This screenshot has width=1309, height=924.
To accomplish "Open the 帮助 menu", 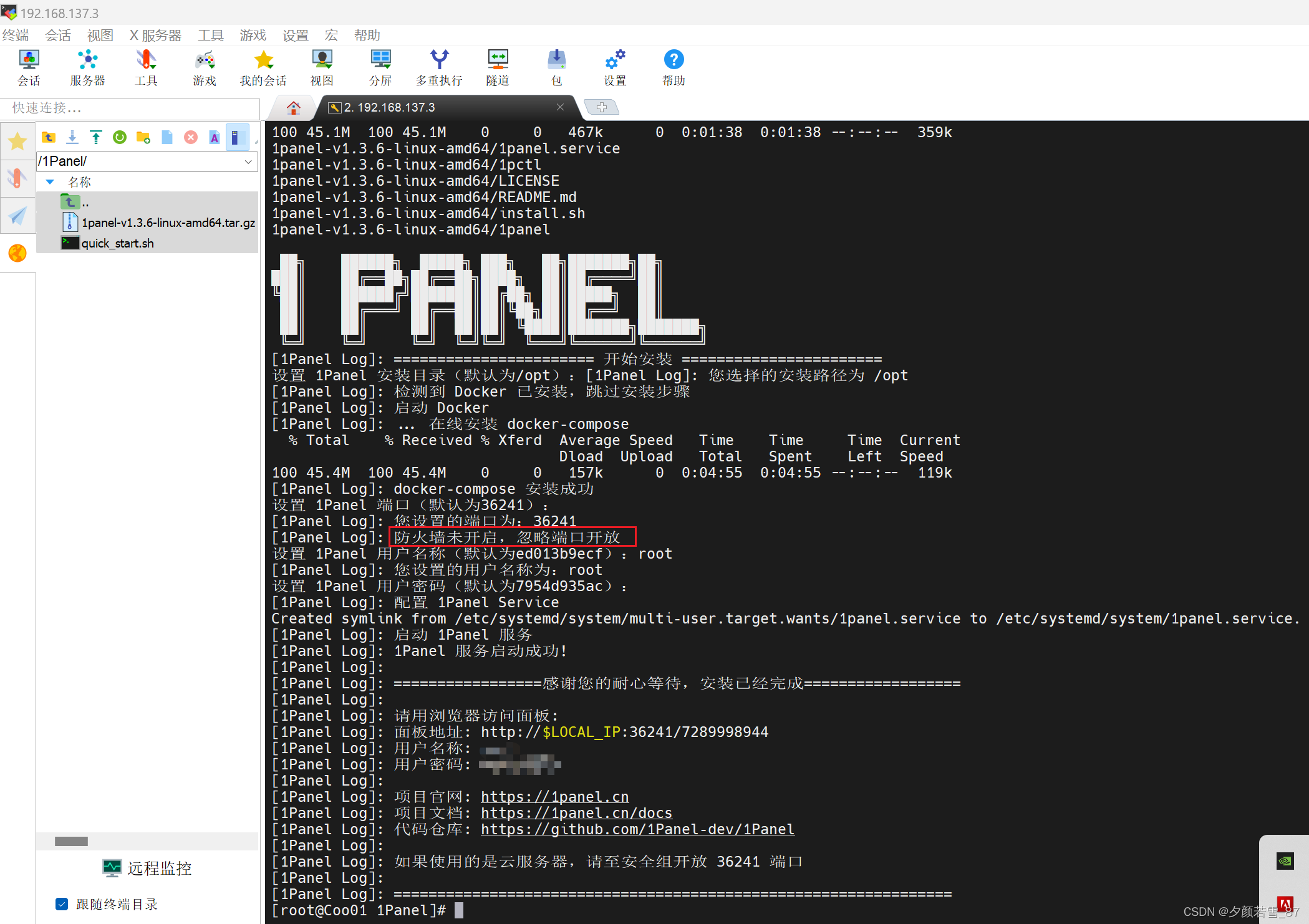I will (367, 35).
